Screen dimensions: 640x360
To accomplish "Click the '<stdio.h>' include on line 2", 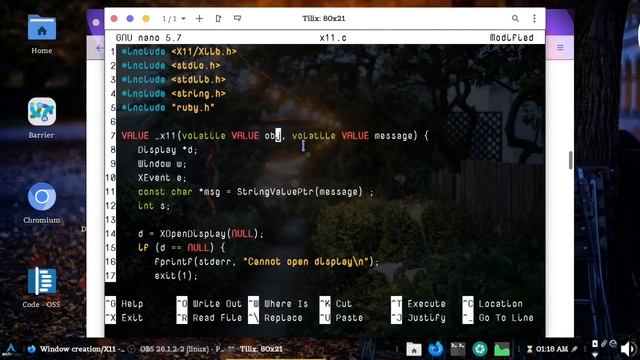I will 196,66.
